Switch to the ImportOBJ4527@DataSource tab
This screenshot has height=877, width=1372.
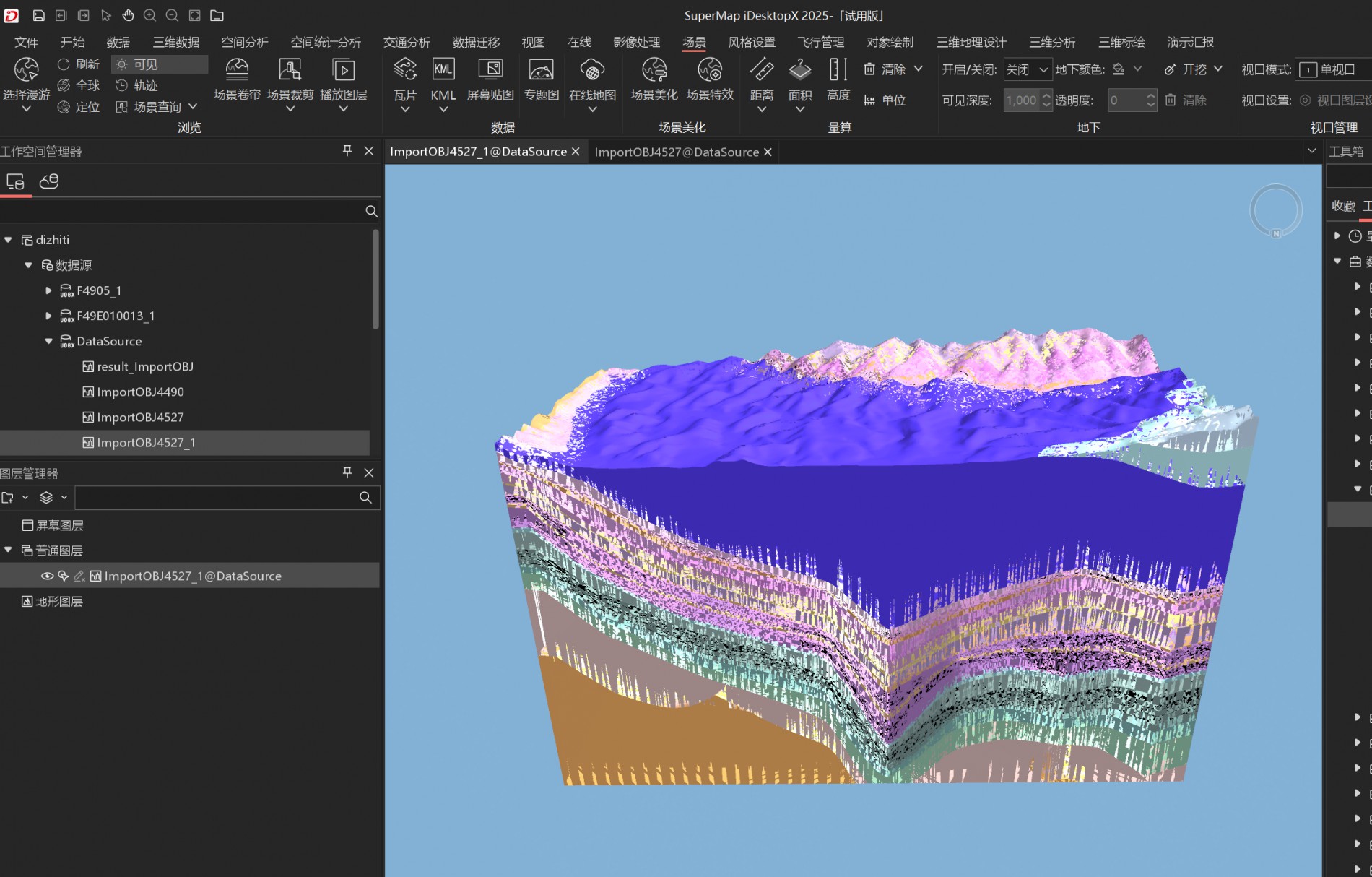(x=676, y=152)
